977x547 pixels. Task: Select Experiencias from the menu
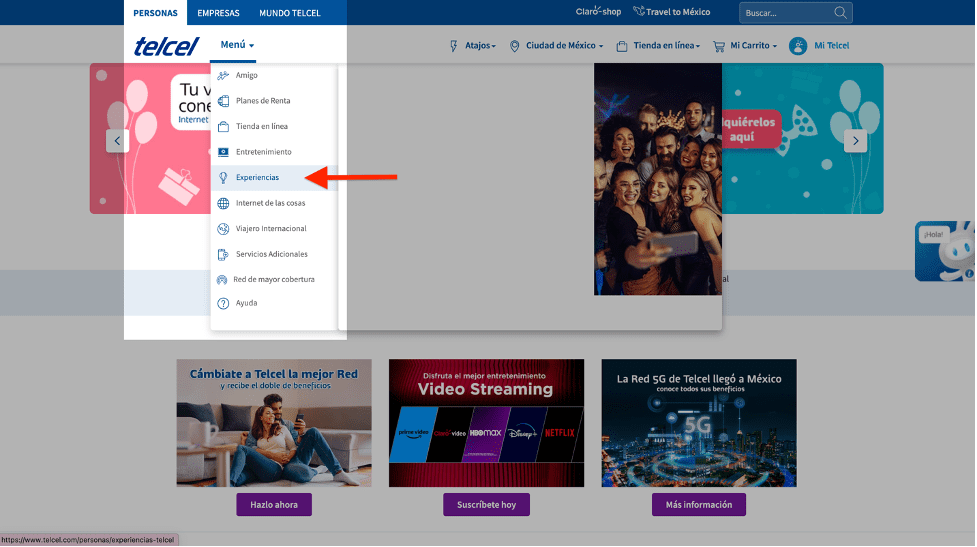point(257,178)
